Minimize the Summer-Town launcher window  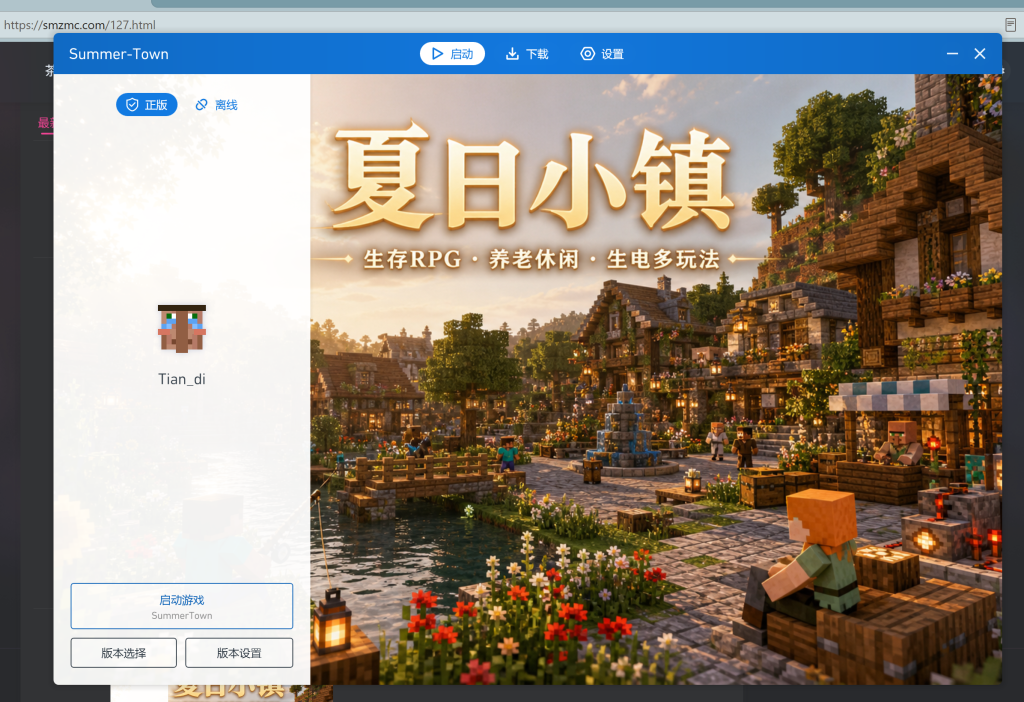952,54
